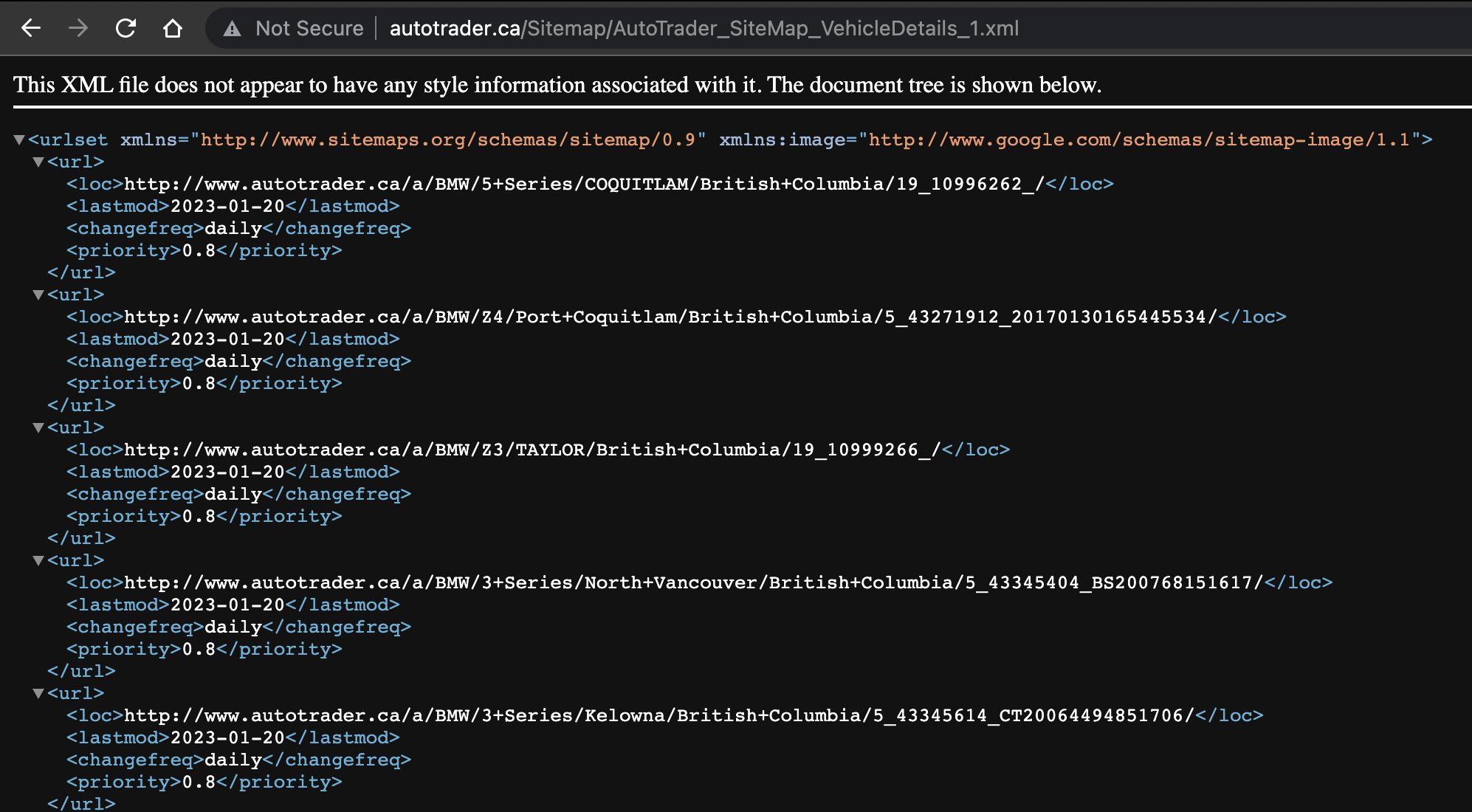This screenshot has height=812, width=1472.
Task: Click the XML no style information notice
Action: (557, 85)
